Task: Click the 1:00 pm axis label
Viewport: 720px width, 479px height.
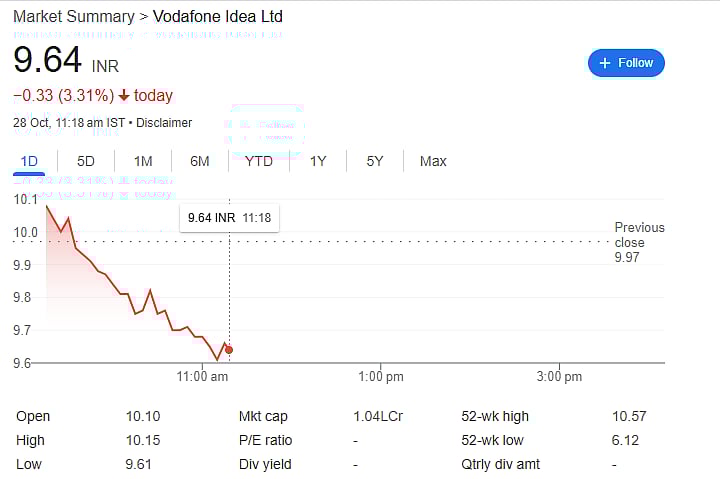Action: click(x=381, y=377)
